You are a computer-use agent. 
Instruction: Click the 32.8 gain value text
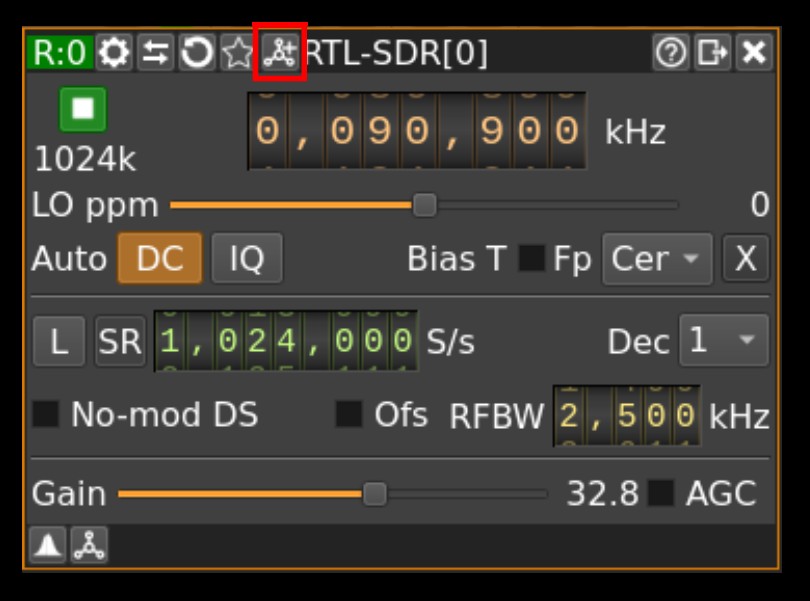tap(603, 494)
